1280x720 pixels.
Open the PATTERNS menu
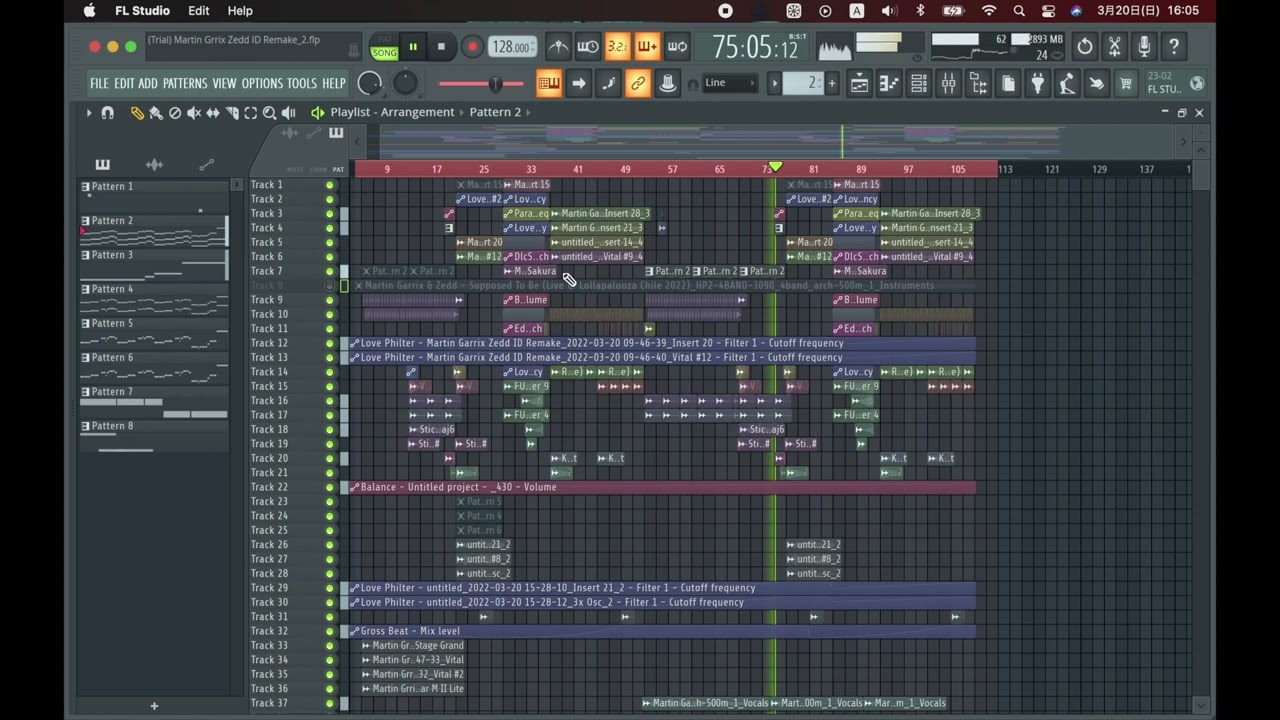coord(185,84)
